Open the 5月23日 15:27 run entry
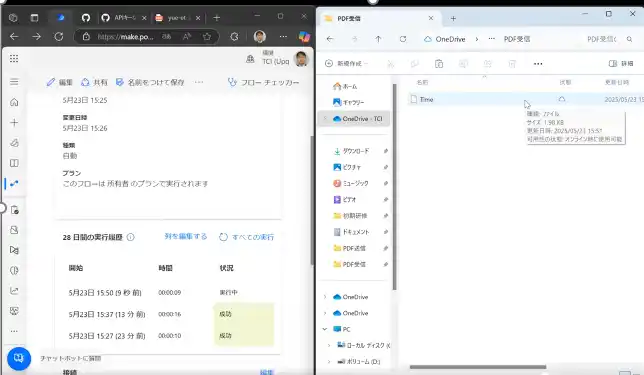Viewport: 644px width, 375px height. coord(107,336)
